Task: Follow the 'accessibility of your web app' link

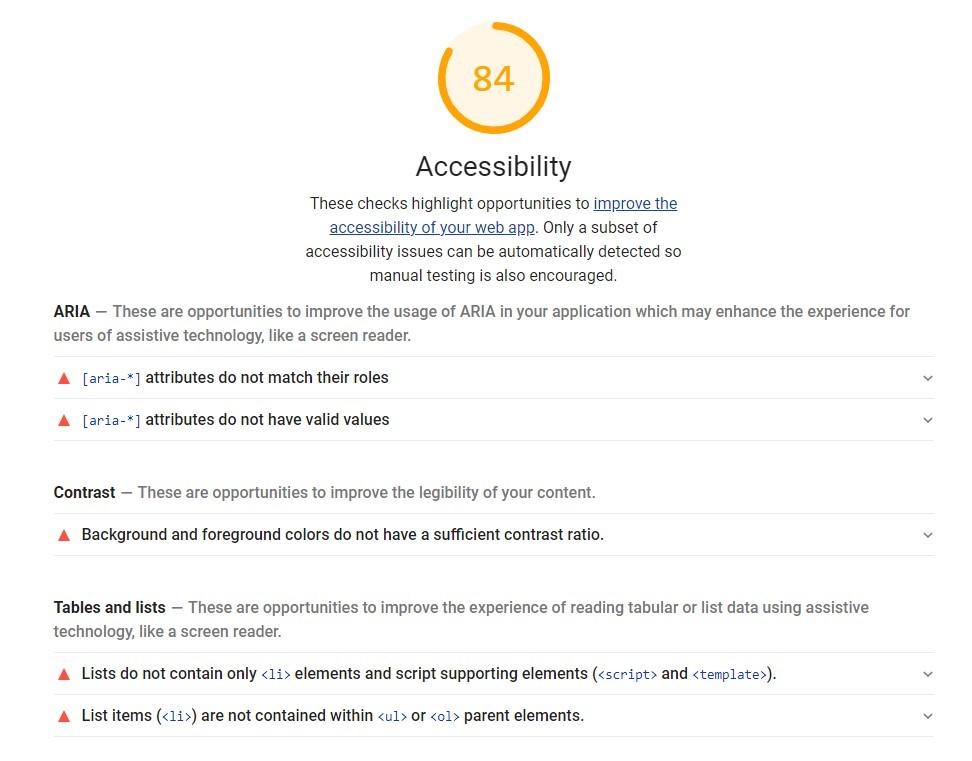Action: point(431,227)
